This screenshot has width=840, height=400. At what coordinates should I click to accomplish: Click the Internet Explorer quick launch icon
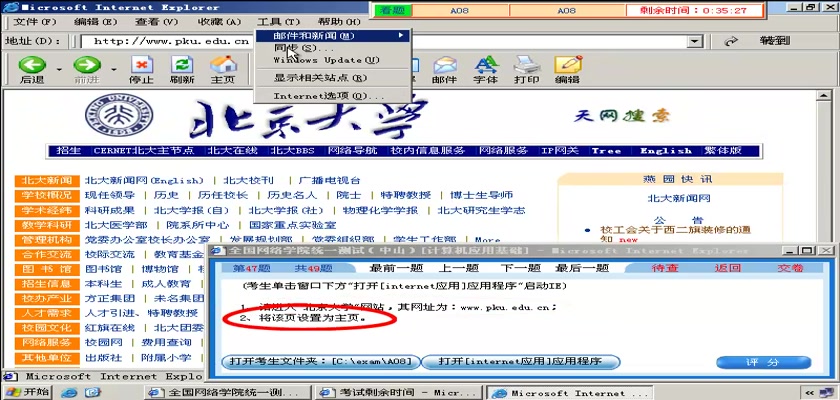69,392
